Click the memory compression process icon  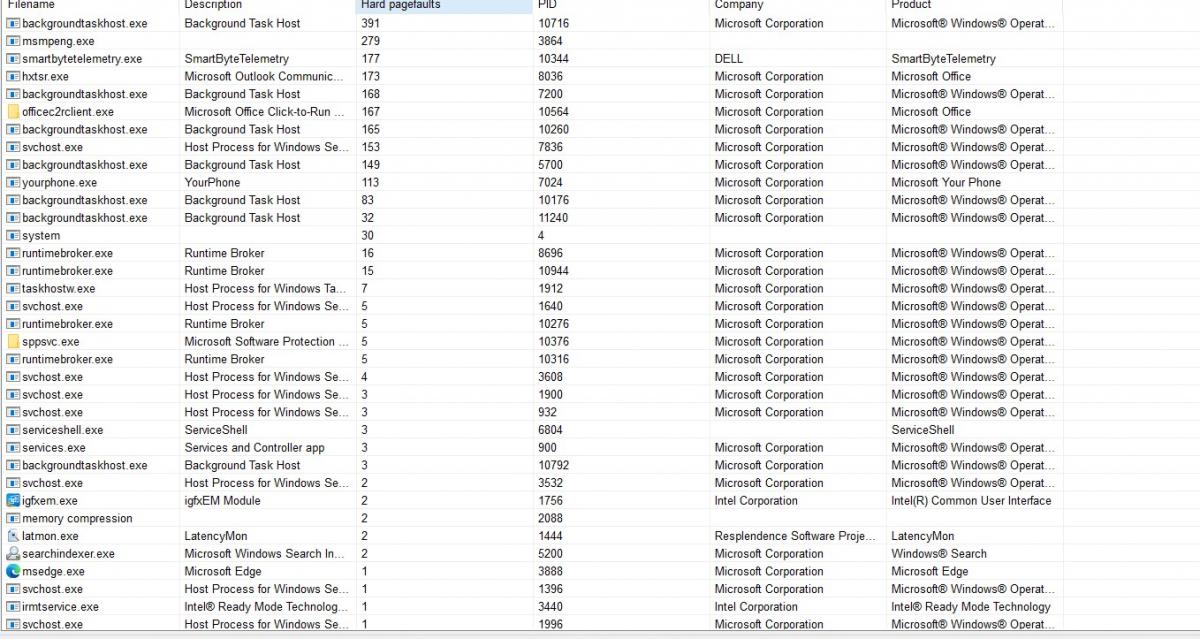tap(13, 519)
